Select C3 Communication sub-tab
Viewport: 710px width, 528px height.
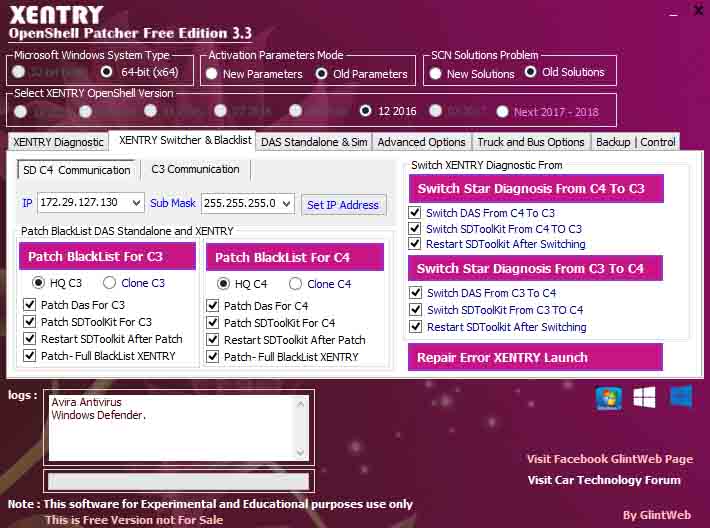(x=195, y=169)
